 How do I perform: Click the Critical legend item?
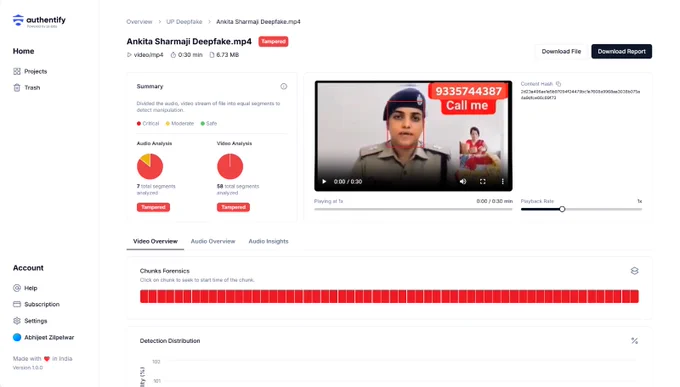pyautogui.click(x=148, y=124)
